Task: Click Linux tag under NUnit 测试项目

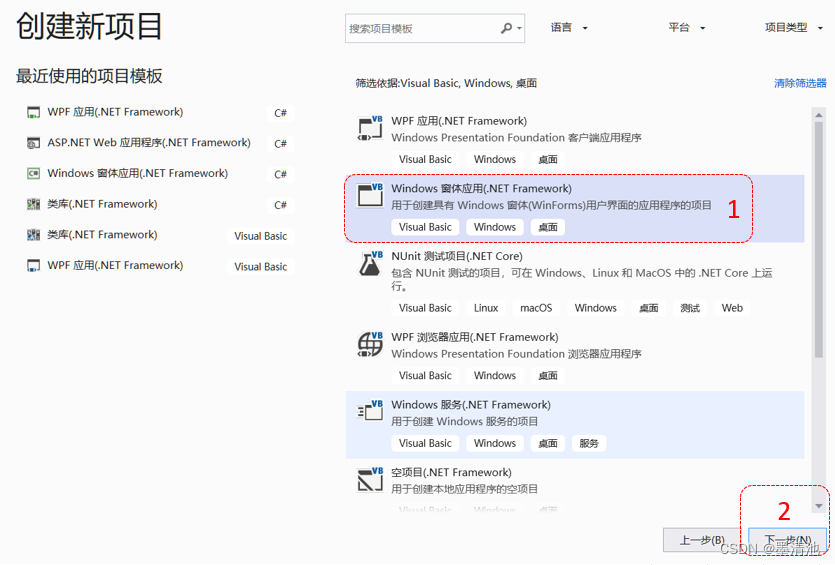Action: click(486, 308)
